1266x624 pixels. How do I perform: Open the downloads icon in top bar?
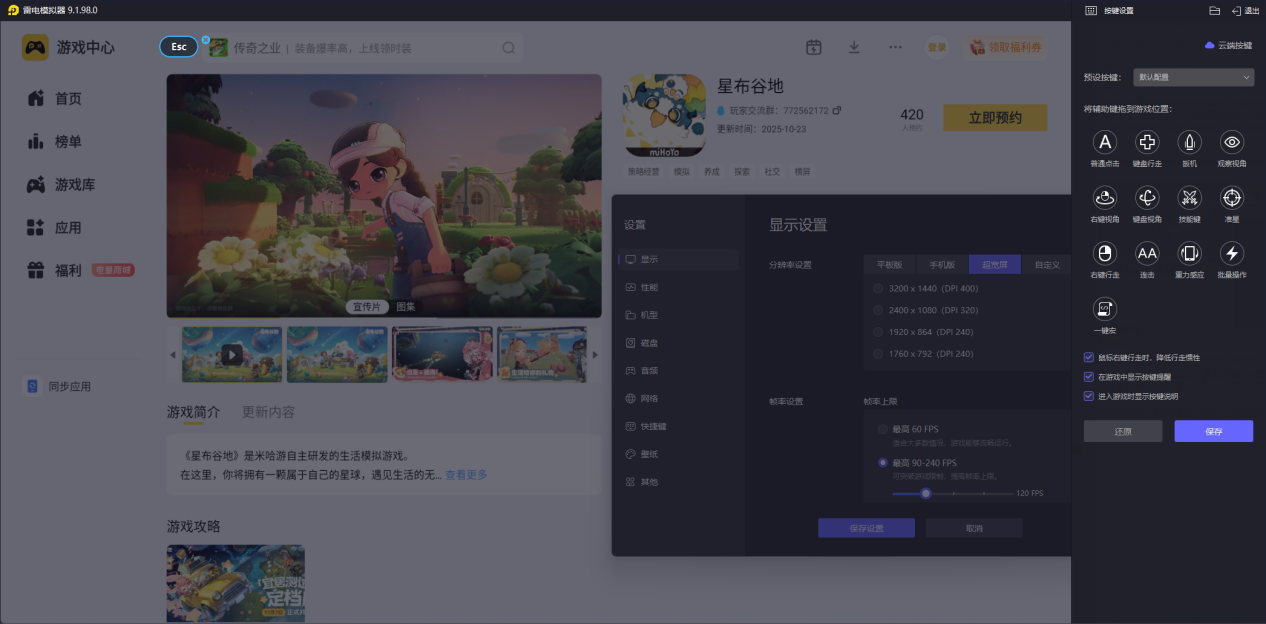[x=854, y=48]
